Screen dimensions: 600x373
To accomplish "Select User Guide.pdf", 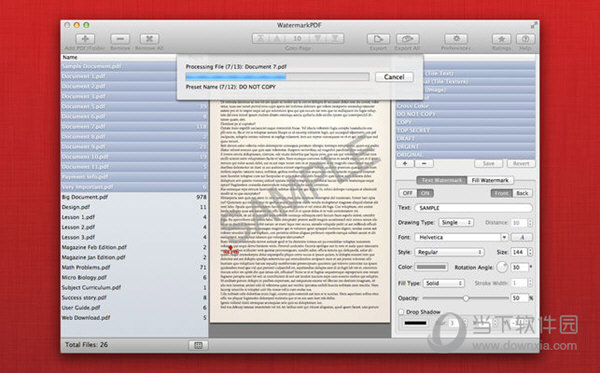I will [x=134, y=308].
